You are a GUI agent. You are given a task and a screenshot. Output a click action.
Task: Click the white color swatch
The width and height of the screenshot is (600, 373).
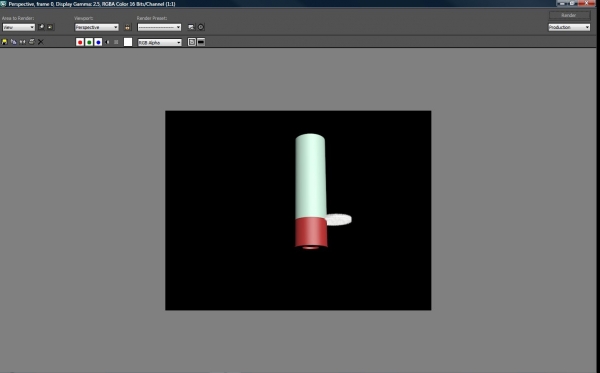pos(128,42)
